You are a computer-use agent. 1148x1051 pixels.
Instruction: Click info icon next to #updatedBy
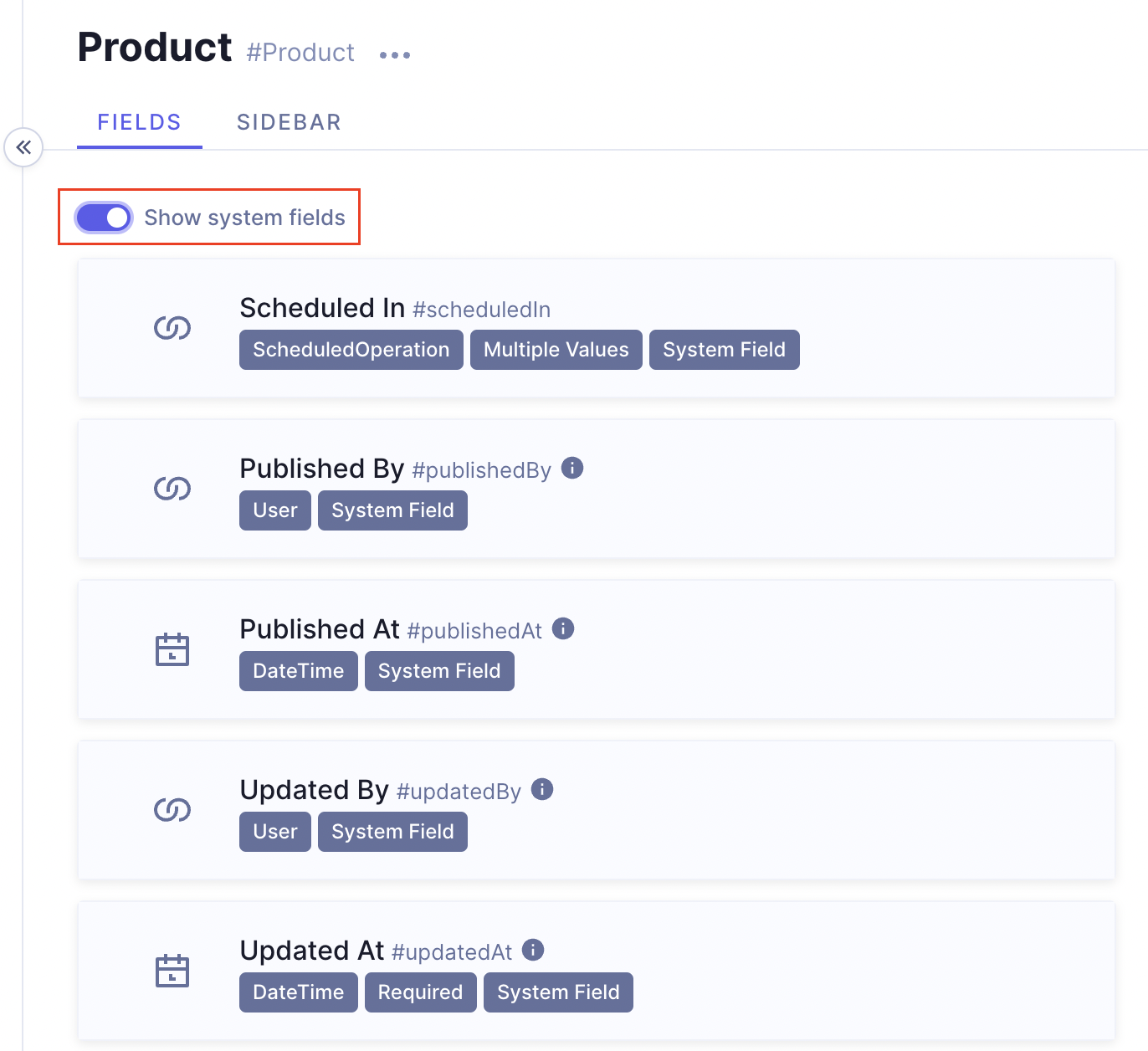click(x=542, y=789)
